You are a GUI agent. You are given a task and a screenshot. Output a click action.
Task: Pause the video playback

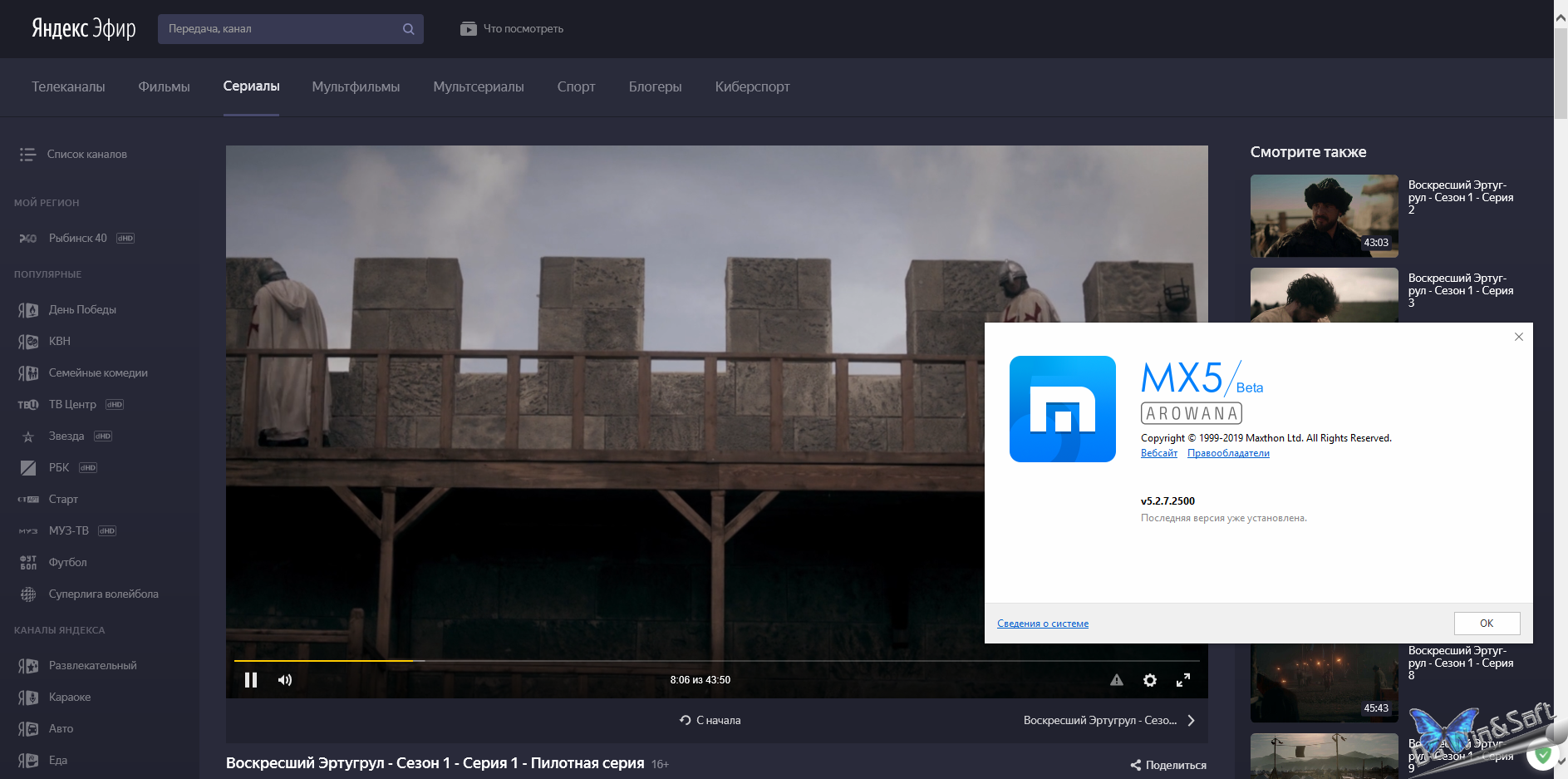click(x=251, y=680)
